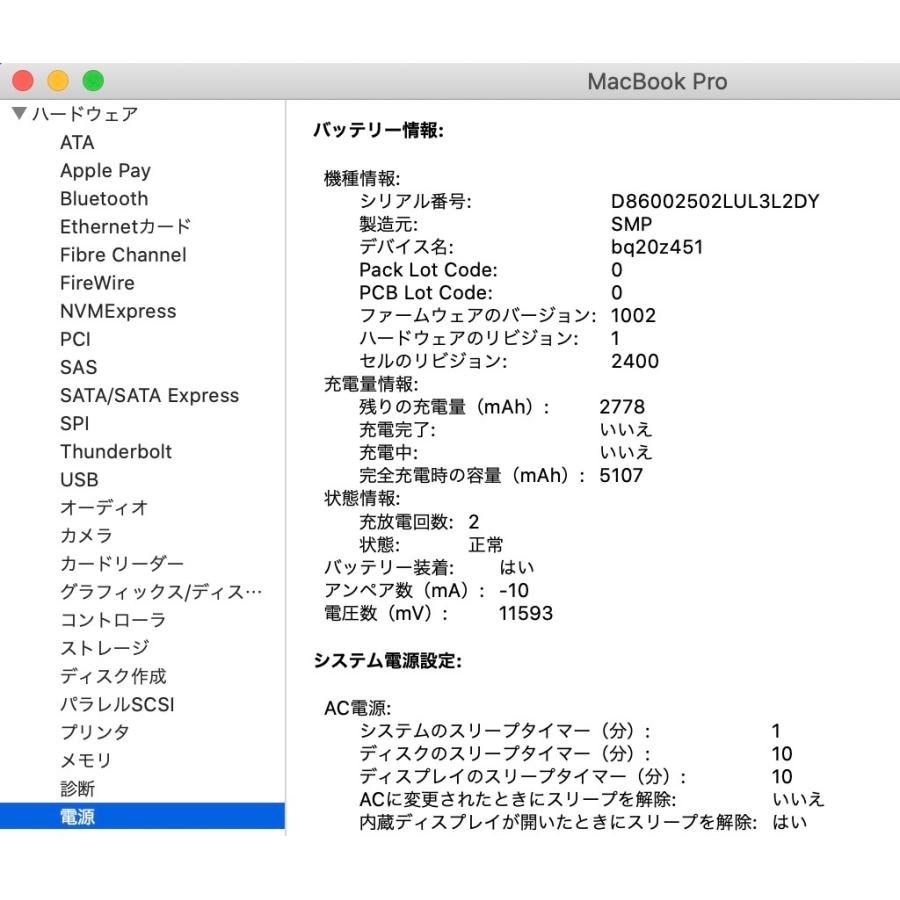Click 内蔵ディスプレイが開いたときにスリープを解除 label

pyautogui.click(x=558, y=823)
